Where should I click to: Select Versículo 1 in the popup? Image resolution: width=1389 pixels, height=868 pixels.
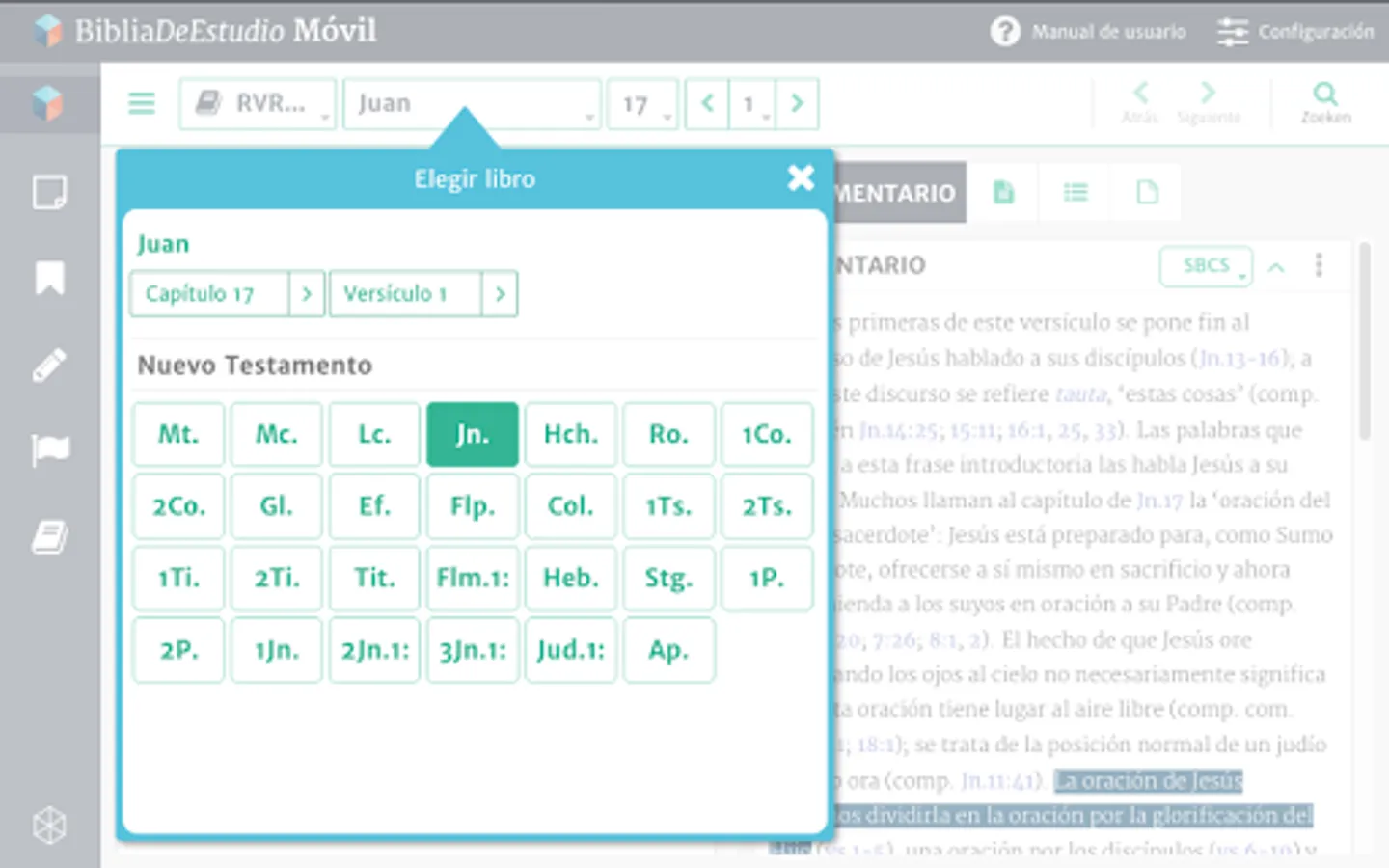405,293
